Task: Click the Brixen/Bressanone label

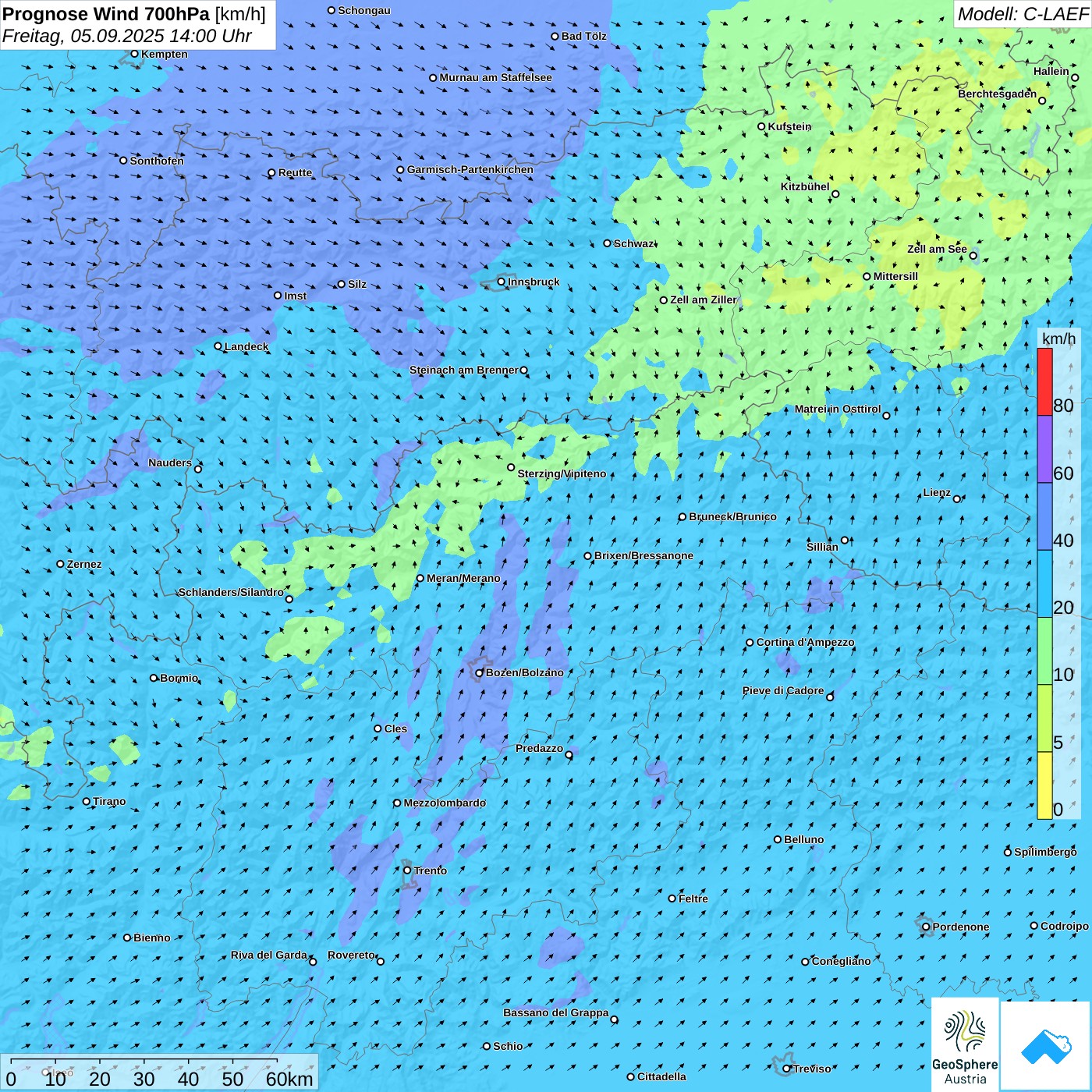Action: [643, 555]
